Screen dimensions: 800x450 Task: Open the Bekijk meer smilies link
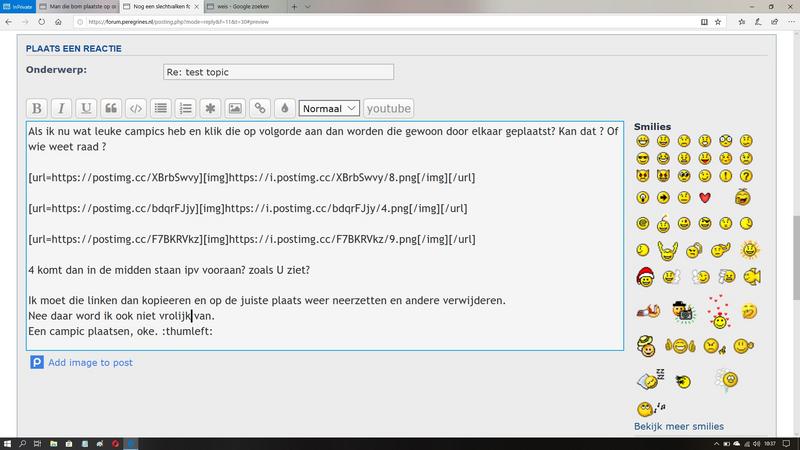tap(679, 426)
